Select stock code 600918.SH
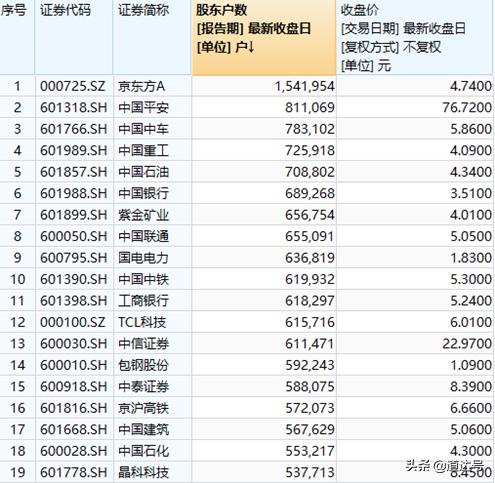495x483 pixels. pos(74,386)
